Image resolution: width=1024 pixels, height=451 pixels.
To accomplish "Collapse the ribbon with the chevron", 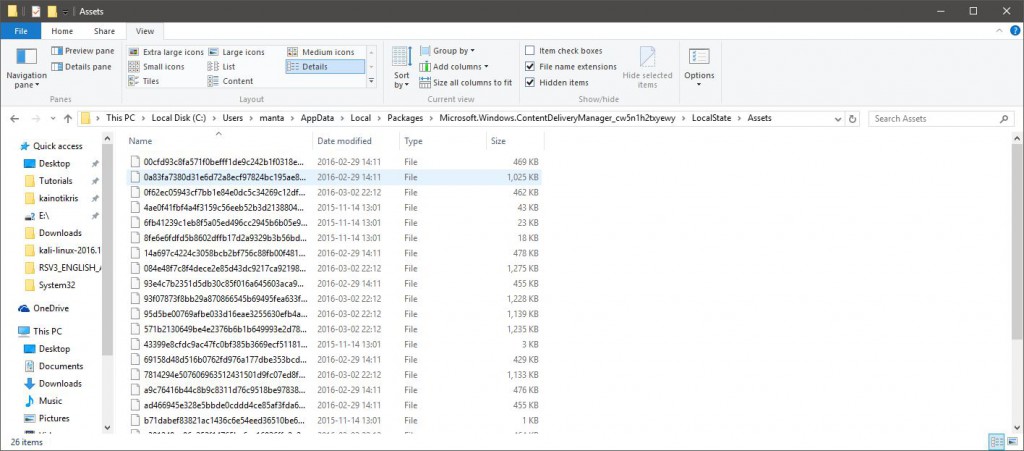I will 999,31.
